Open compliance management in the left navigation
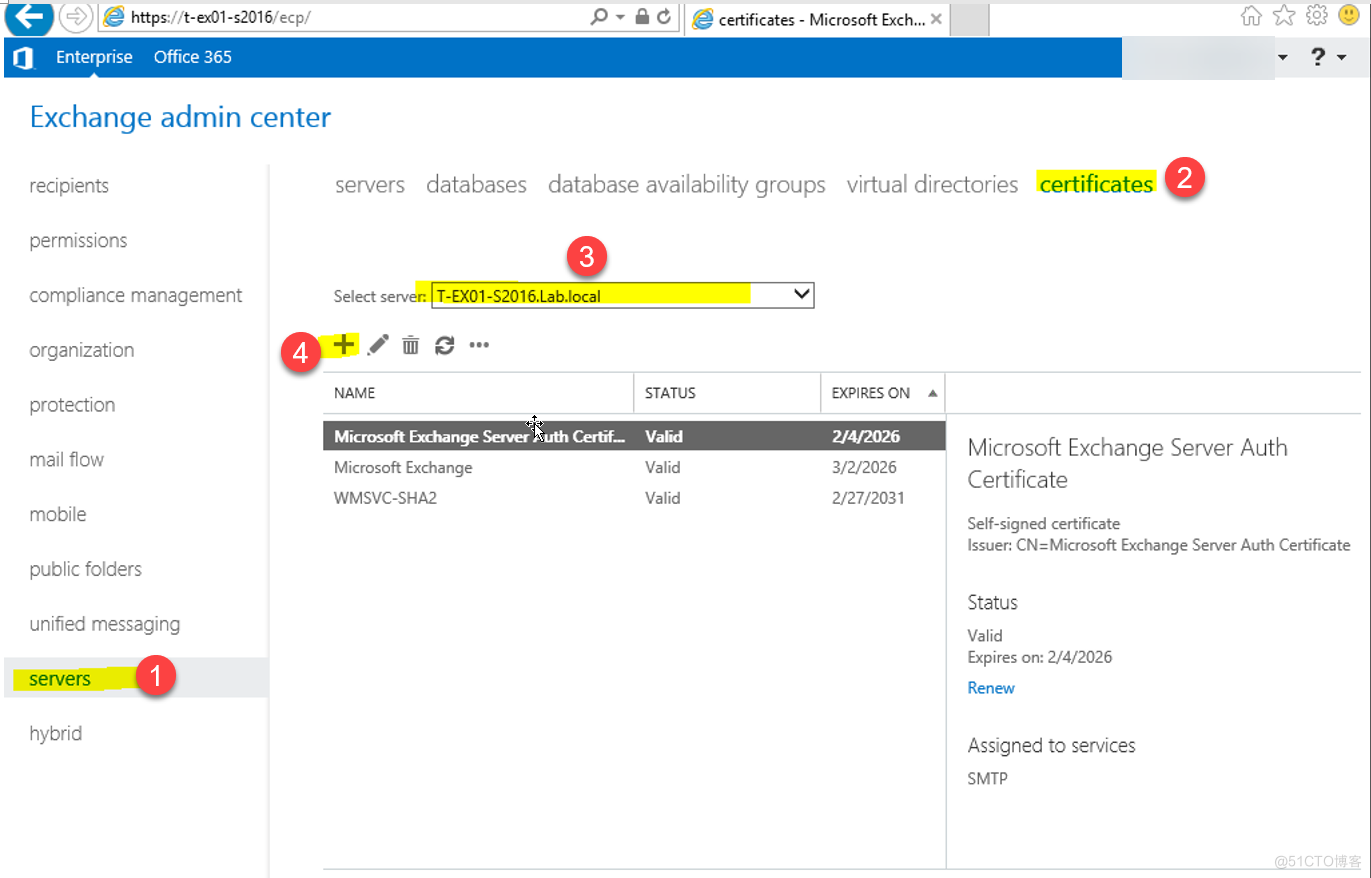1371x878 pixels. pyautogui.click(x=136, y=296)
